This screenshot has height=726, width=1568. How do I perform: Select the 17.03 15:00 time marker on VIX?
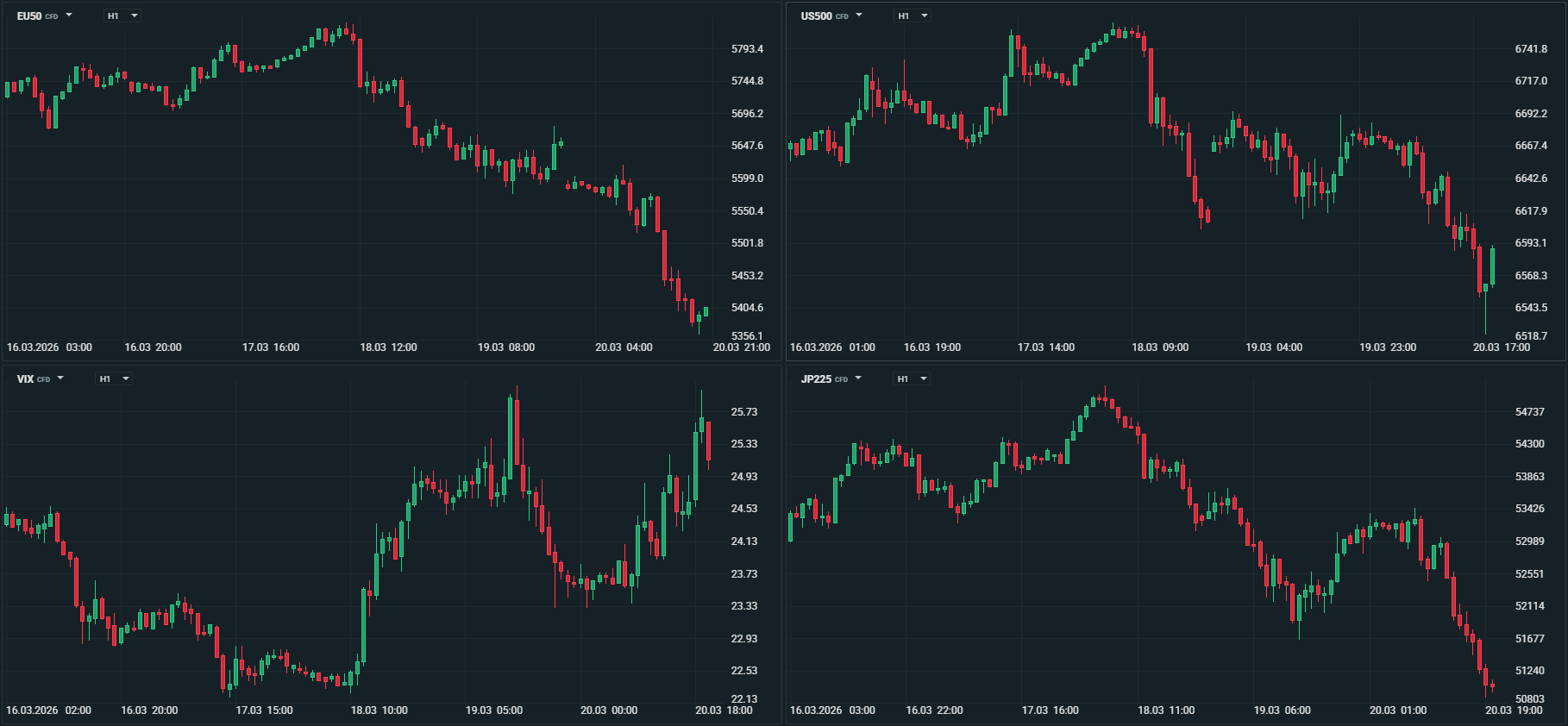click(x=264, y=710)
